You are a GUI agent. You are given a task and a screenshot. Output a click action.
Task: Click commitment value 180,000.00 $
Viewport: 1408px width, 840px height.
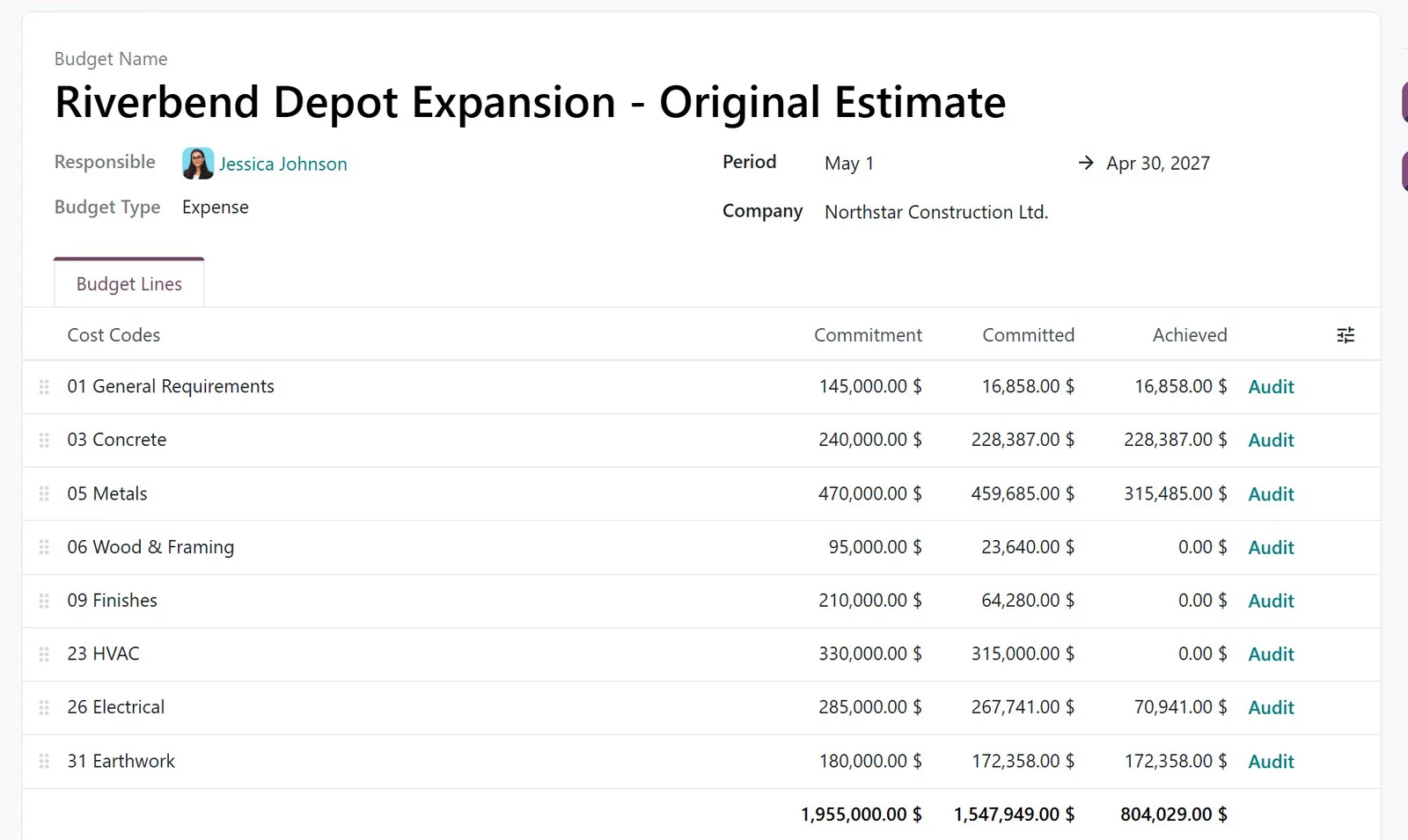[x=870, y=762]
